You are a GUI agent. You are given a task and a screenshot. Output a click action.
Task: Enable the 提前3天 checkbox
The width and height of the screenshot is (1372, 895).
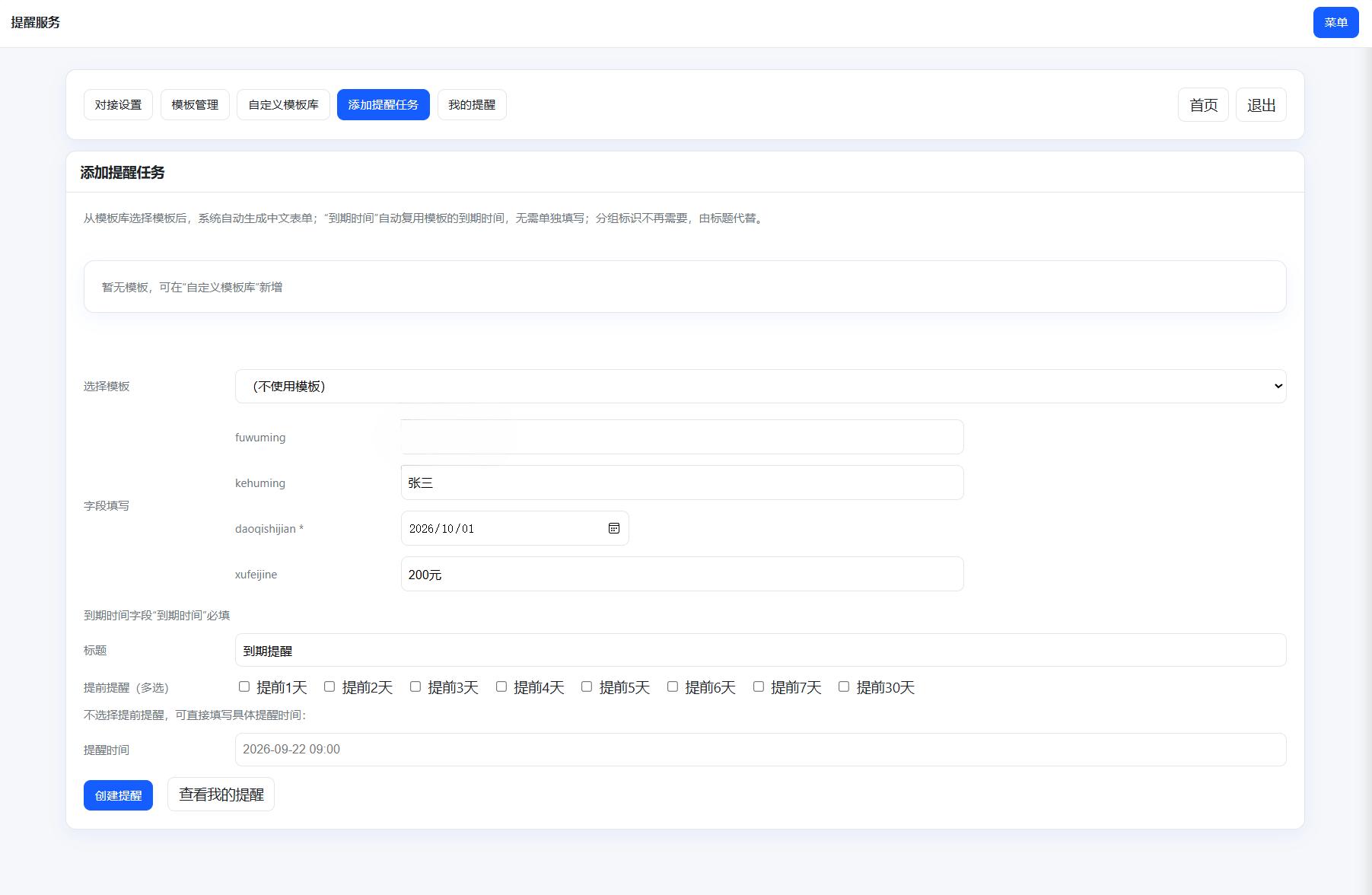(415, 686)
